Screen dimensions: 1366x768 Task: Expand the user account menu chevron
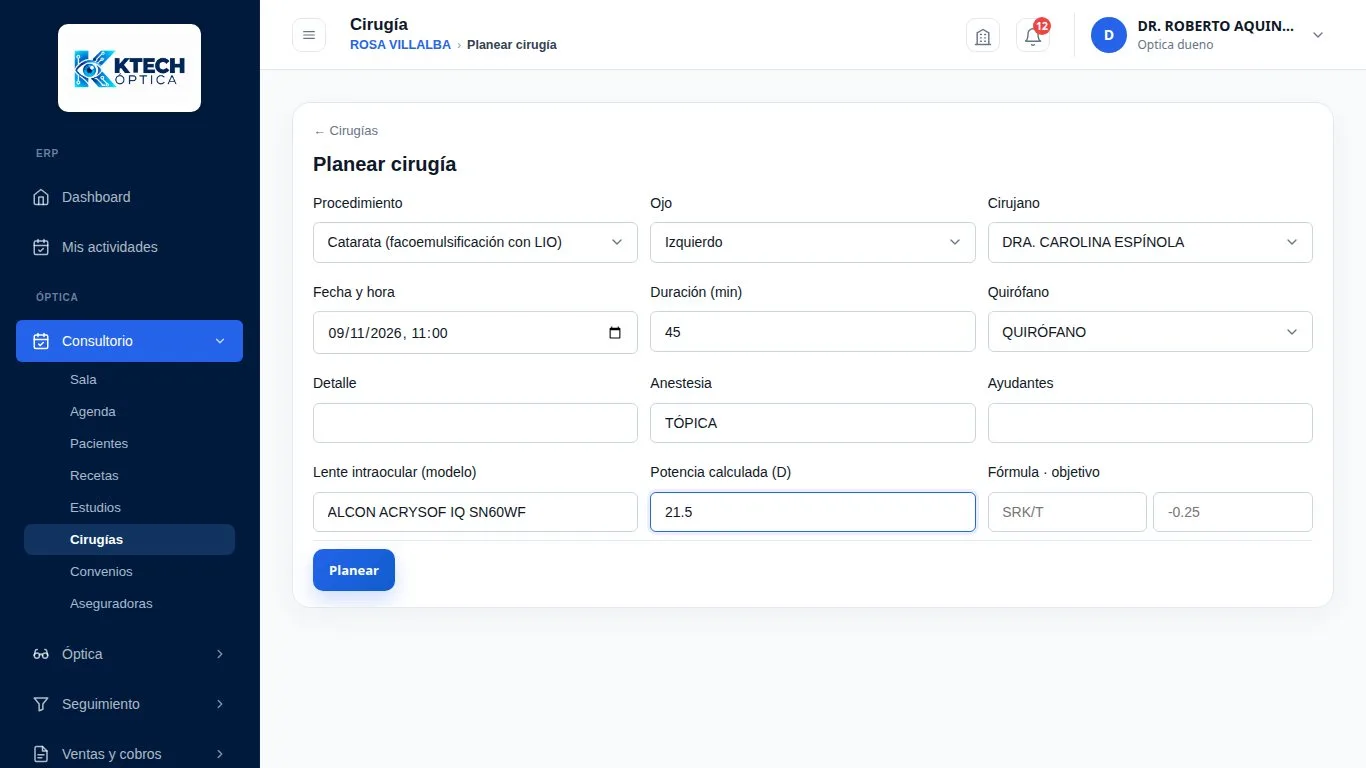click(x=1318, y=35)
